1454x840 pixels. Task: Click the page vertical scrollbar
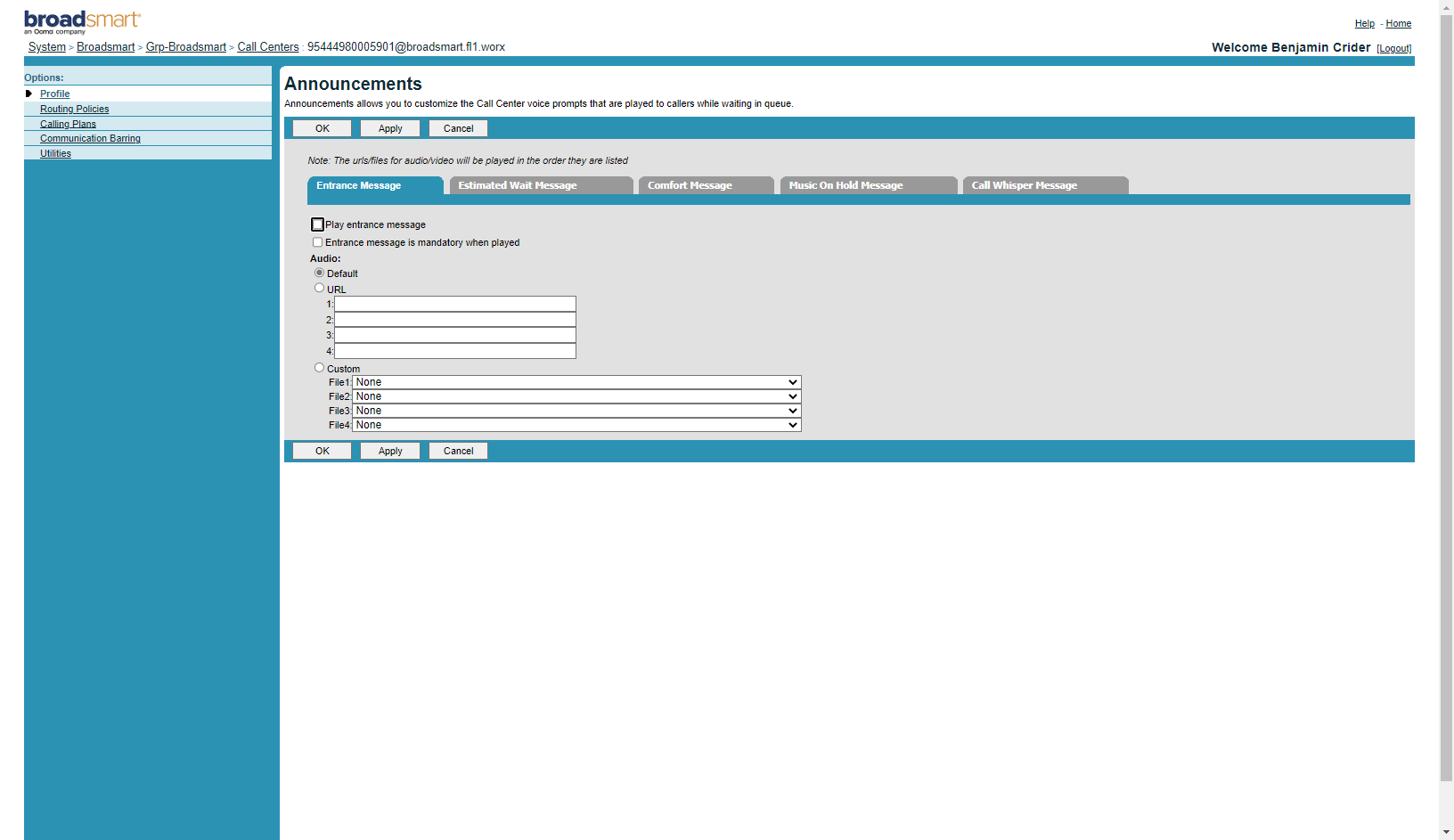click(x=1446, y=397)
